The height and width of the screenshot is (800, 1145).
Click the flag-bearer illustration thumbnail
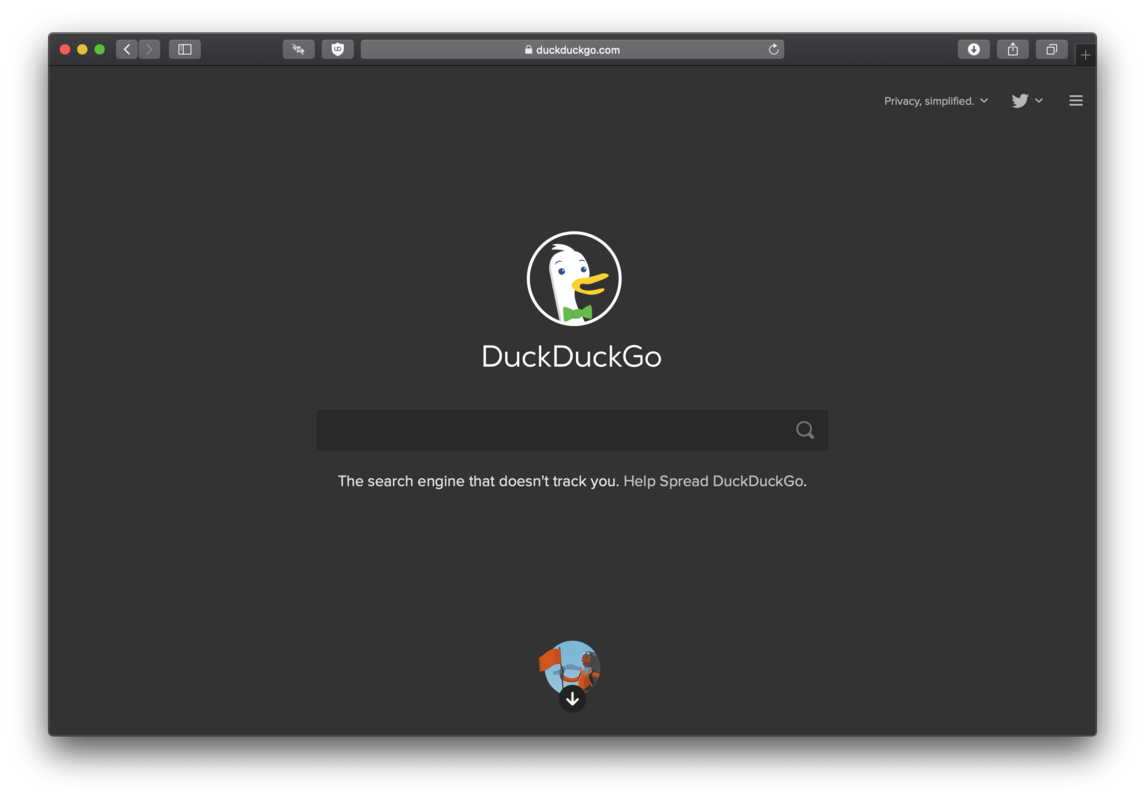[570, 665]
